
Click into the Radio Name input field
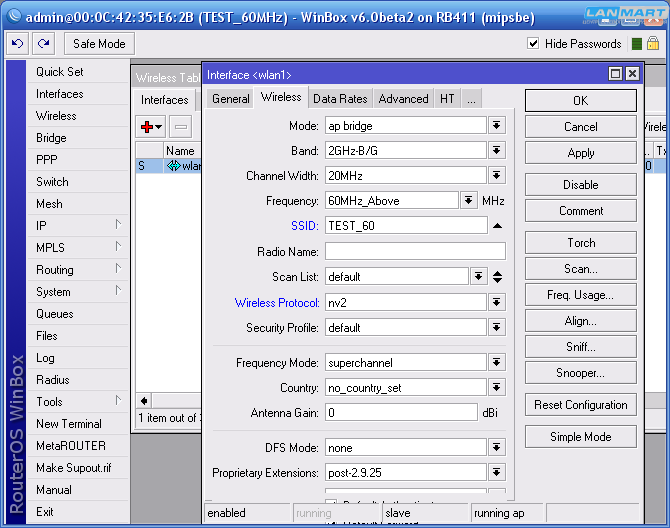(414, 252)
